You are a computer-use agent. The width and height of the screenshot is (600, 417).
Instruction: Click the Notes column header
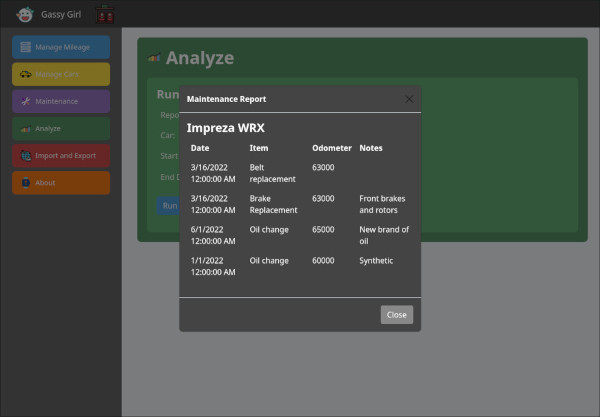pos(371,148)
